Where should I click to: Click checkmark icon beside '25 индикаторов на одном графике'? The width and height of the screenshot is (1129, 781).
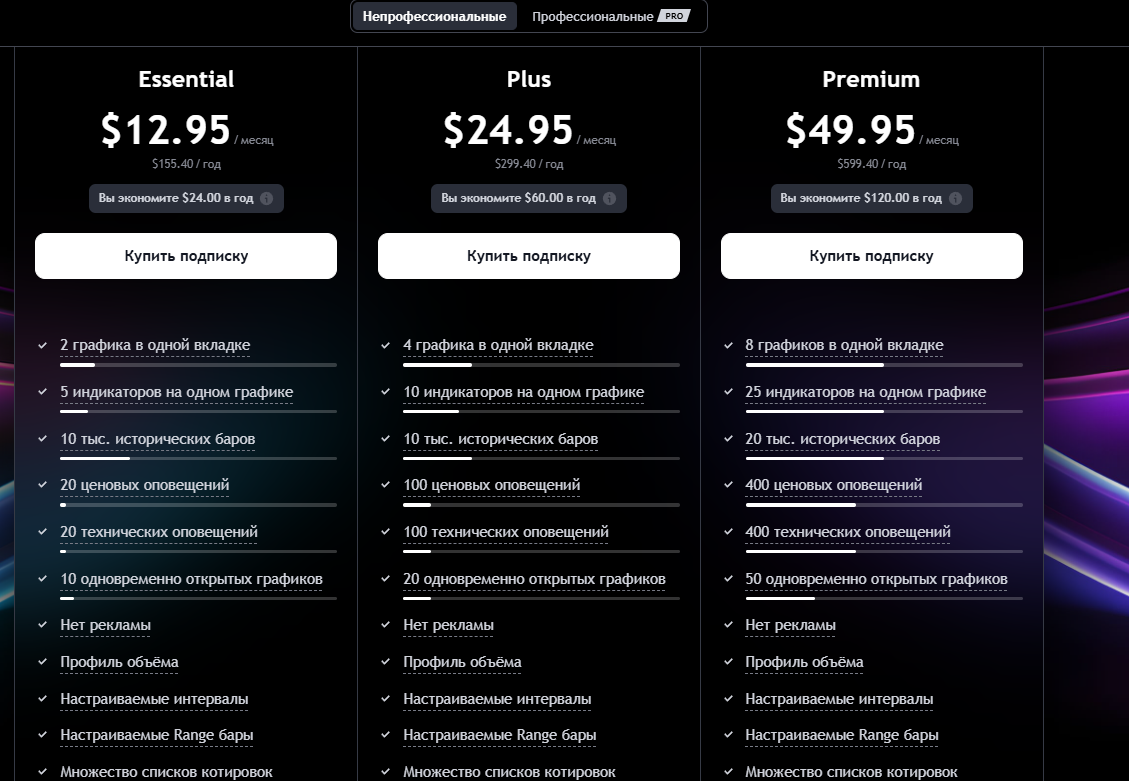pos(728,392)
